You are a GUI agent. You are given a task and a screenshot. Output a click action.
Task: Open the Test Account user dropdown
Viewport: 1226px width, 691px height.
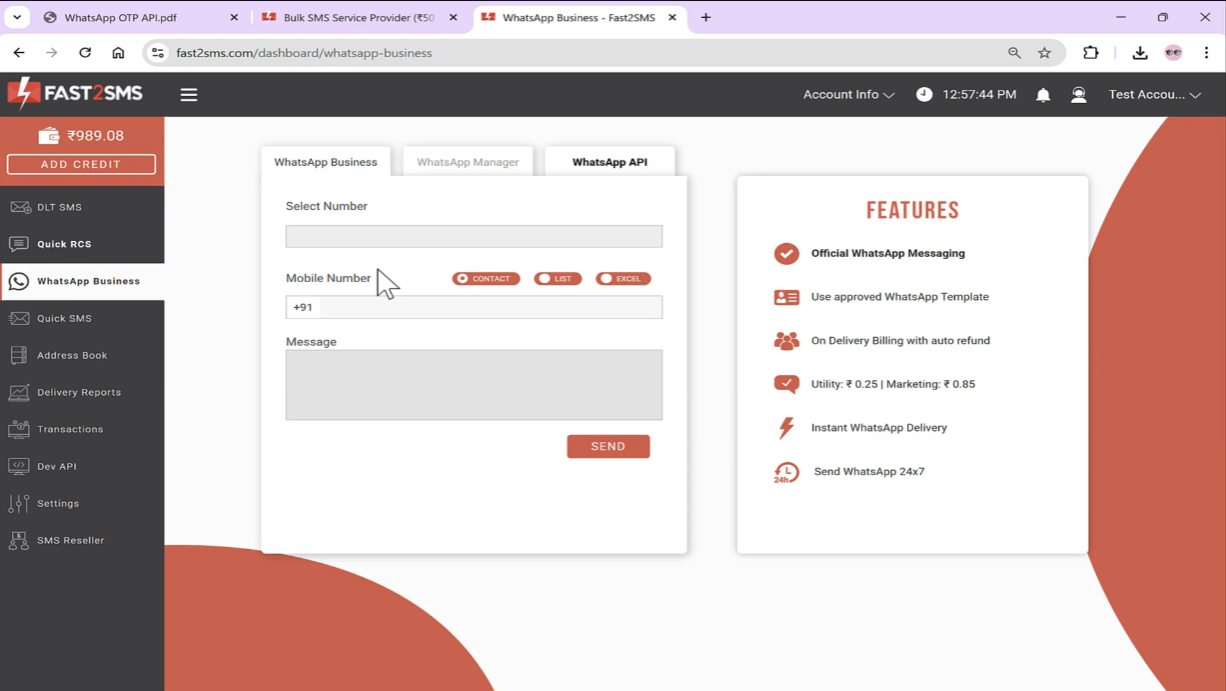1154,95
